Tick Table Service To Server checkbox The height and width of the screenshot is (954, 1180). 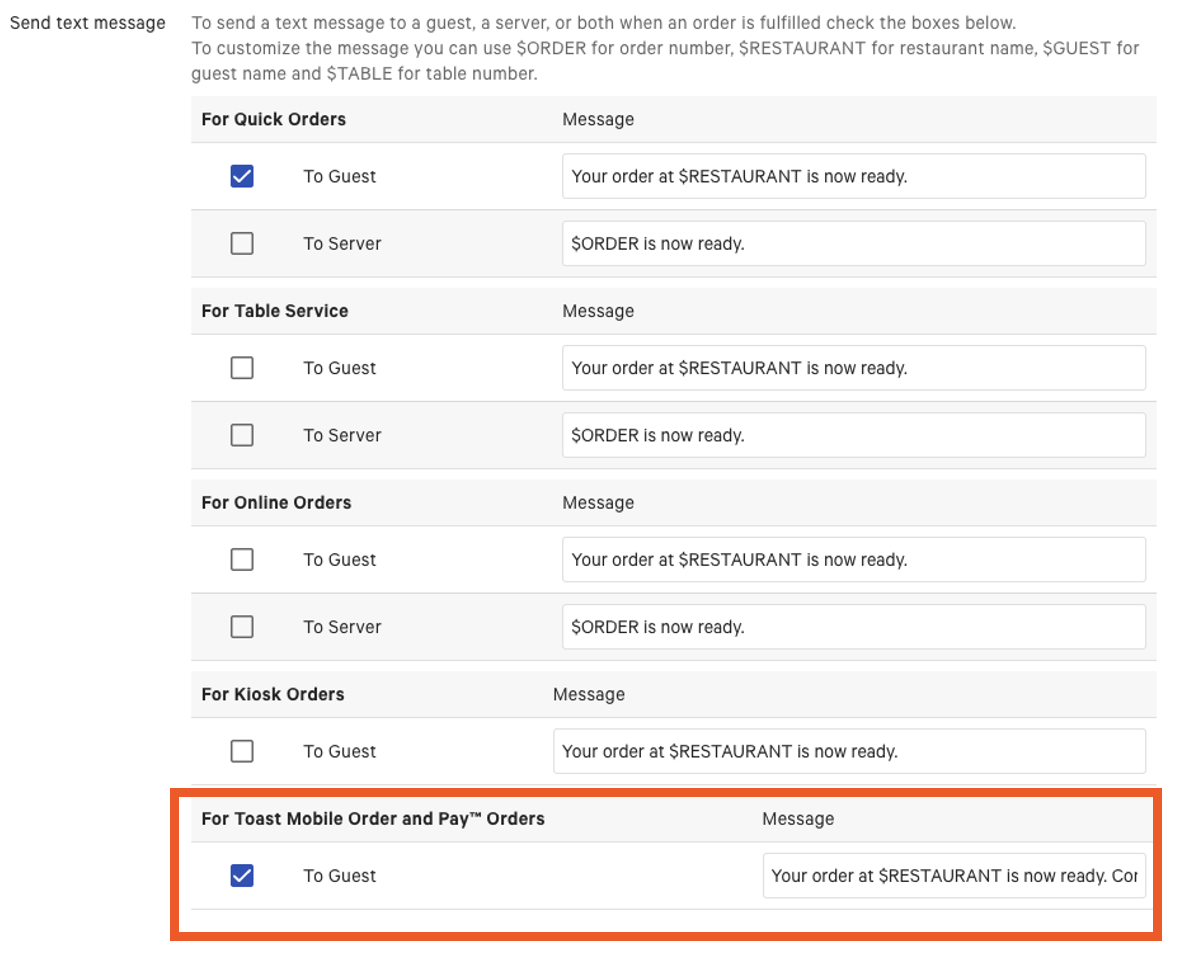click(x=242, y=435)
